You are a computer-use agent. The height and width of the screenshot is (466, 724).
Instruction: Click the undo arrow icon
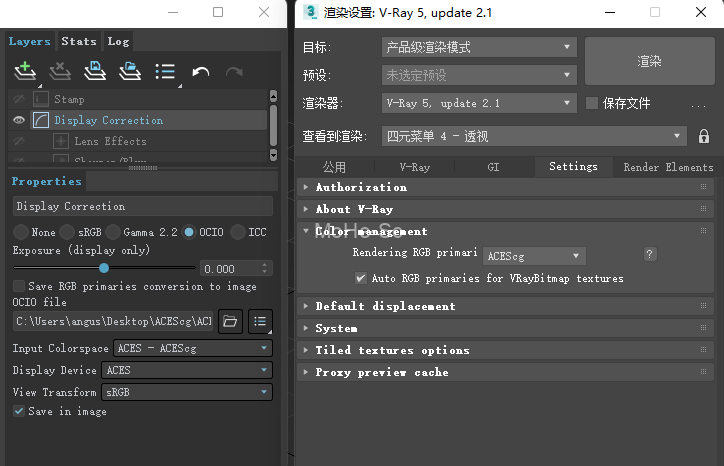pyautogui.click(x=200, y=72)
